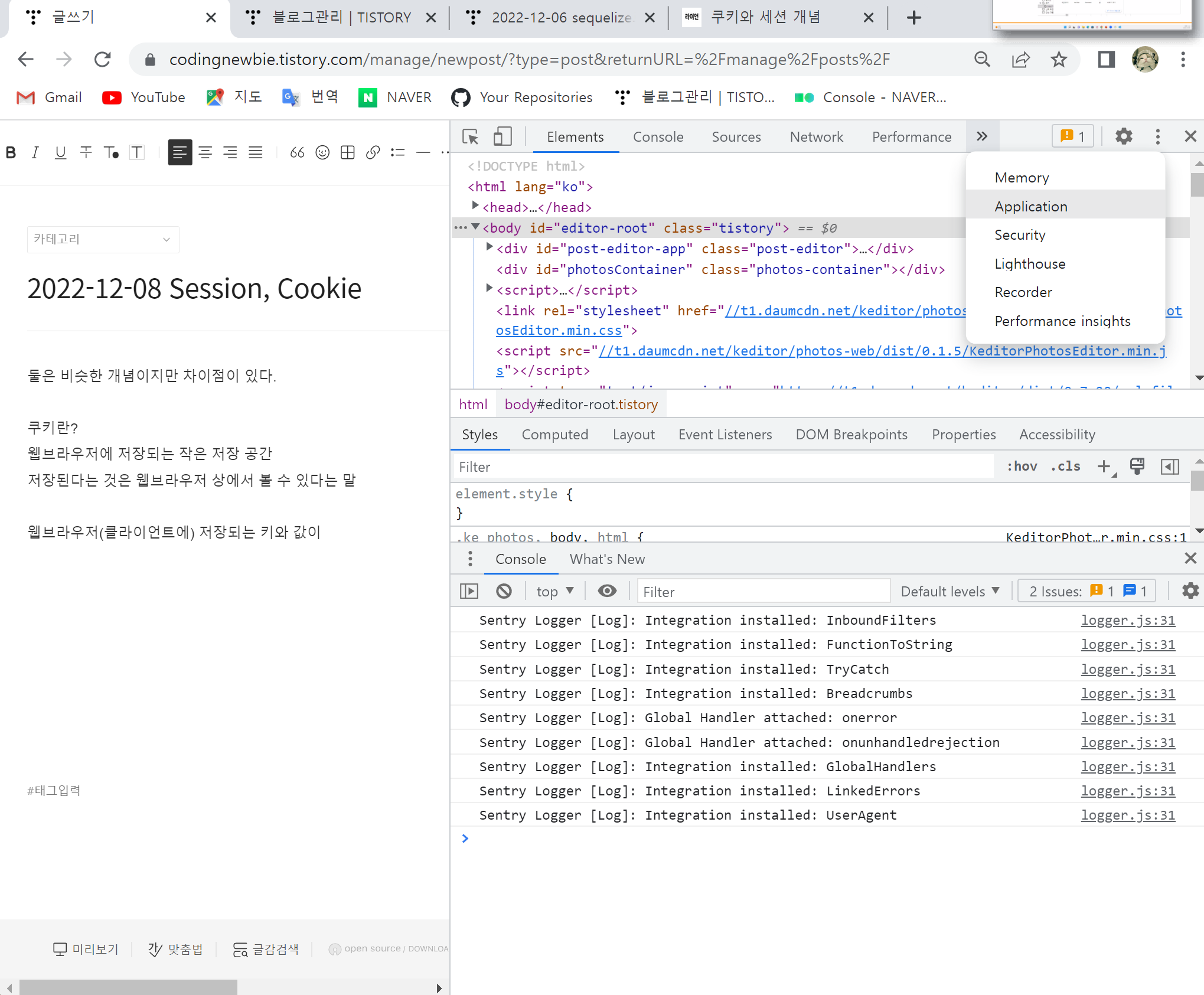Select Application from the overflow menu
Viewport: 1204px width, 995px height.
(x=1031, y=206)
